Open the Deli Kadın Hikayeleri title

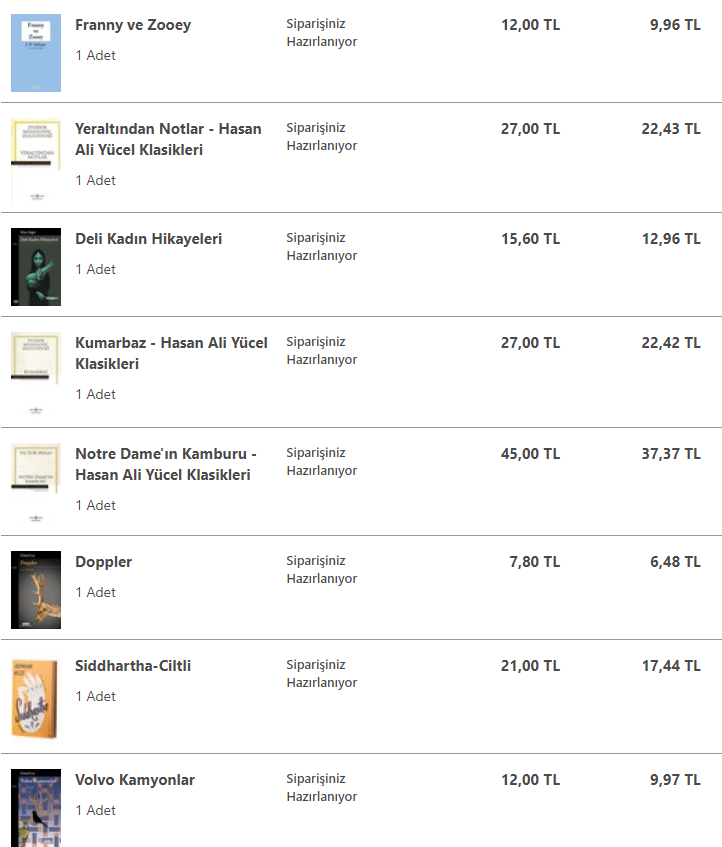click(x=149, y=239)
